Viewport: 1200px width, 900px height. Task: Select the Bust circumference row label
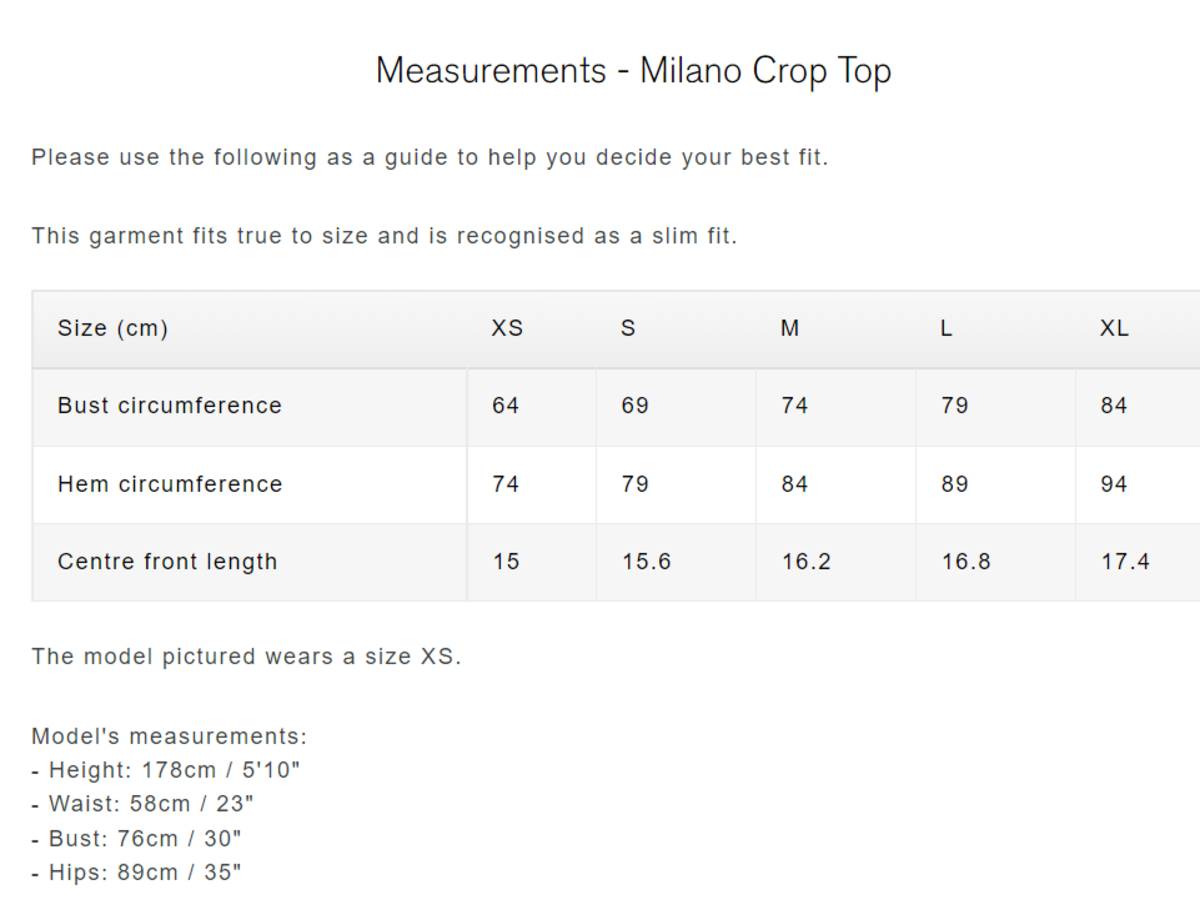pos(170,406)
